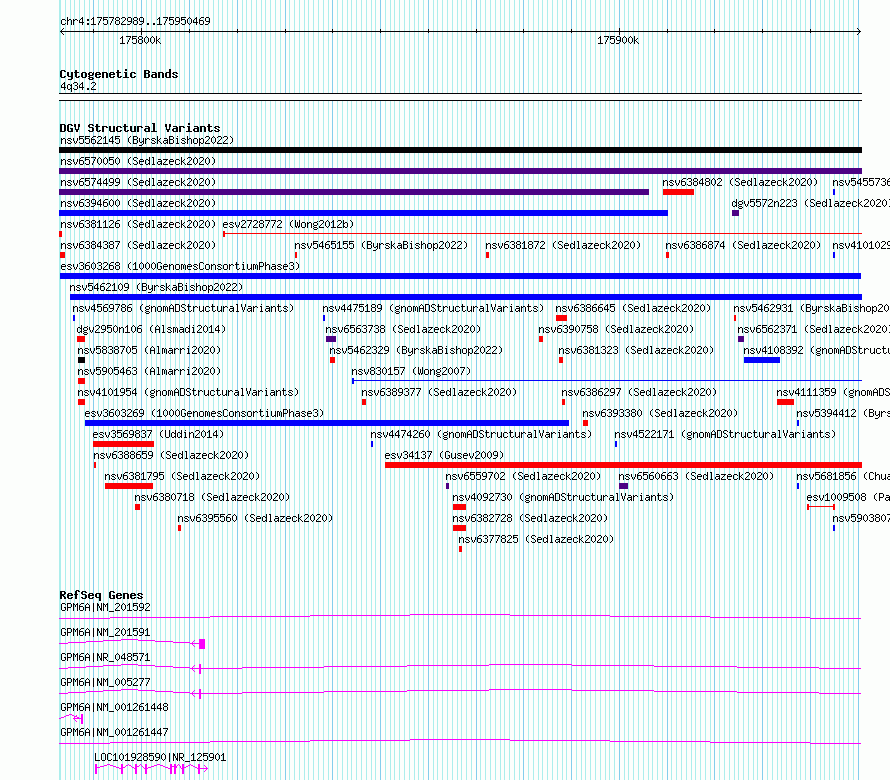Click the blue nsv4108392 variant bar
This screenshot has width=890, height=780.
[x=762, y=360]
